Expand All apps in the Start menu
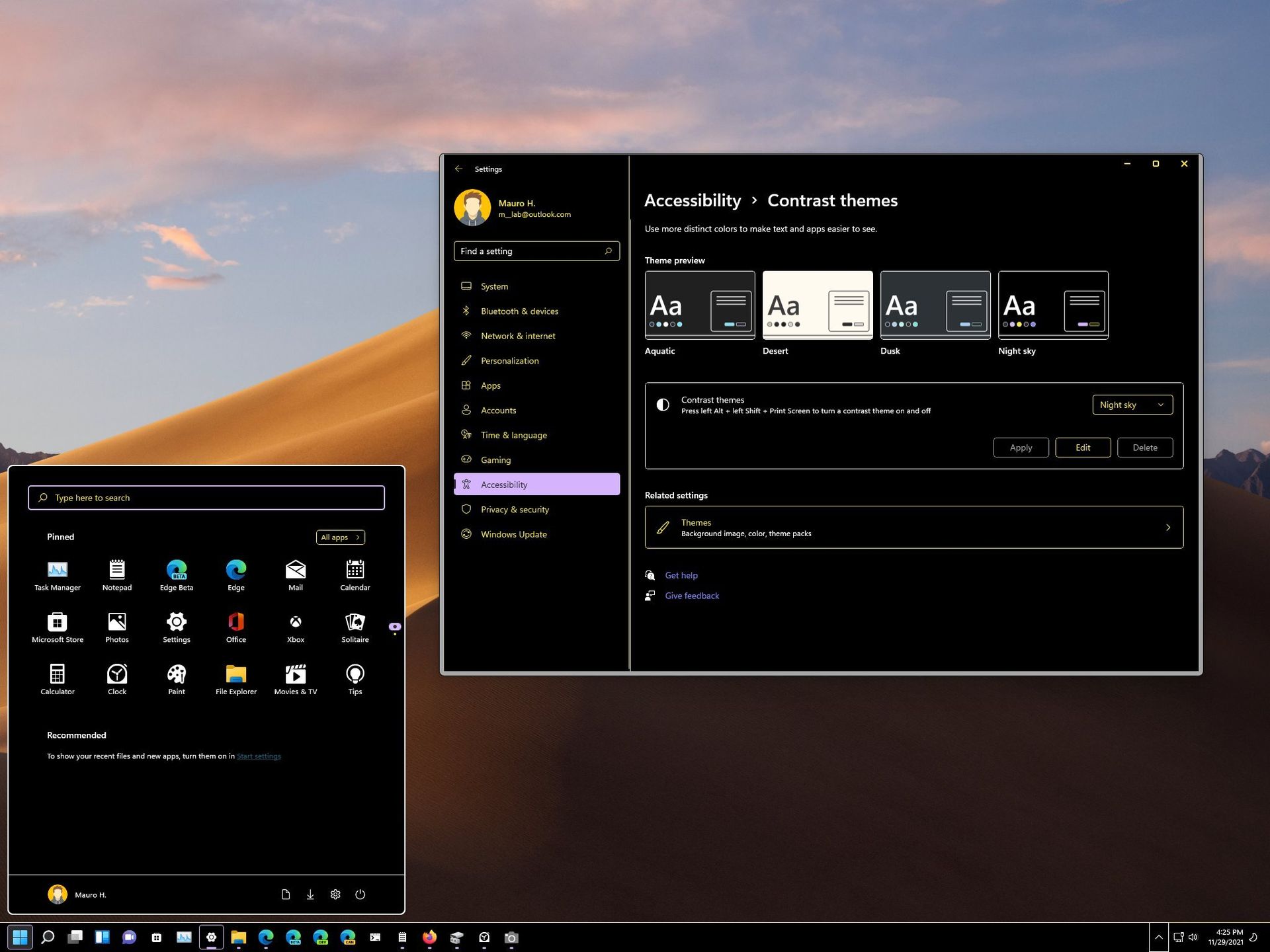Viewport: 1270px width, 952px height. click(339, 537)
